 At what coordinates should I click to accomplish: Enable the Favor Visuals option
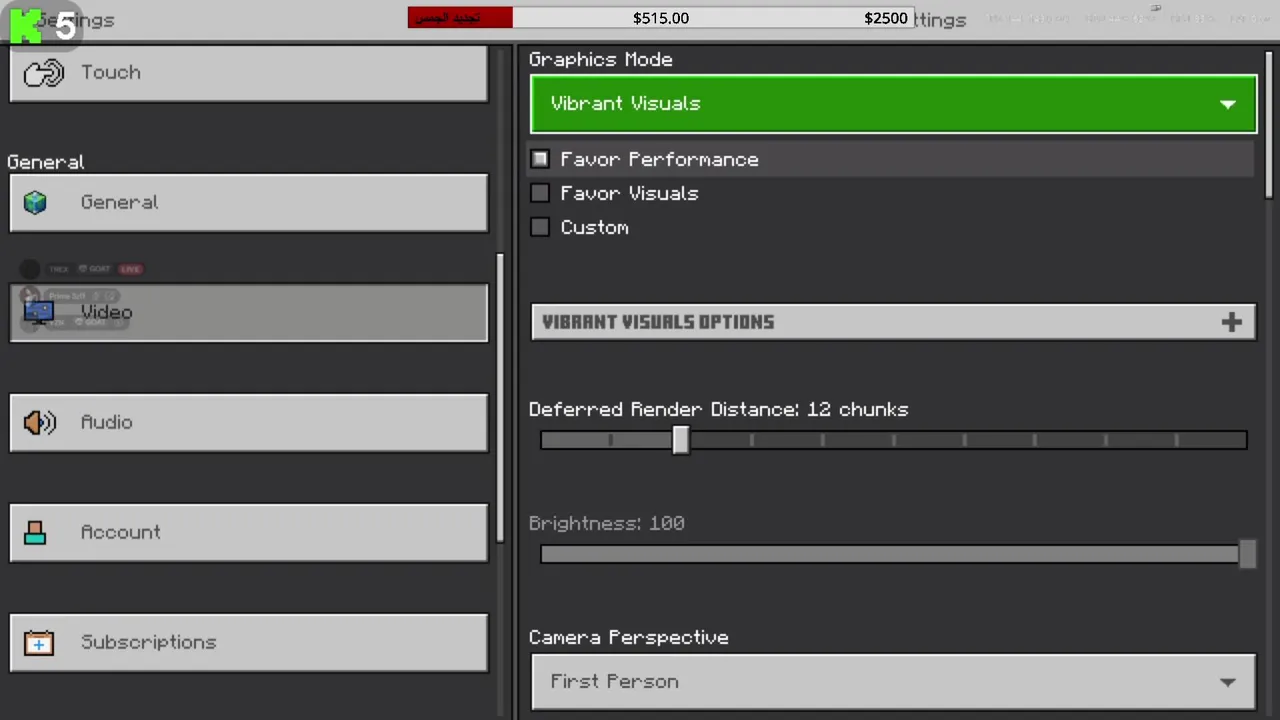(540, 193)
